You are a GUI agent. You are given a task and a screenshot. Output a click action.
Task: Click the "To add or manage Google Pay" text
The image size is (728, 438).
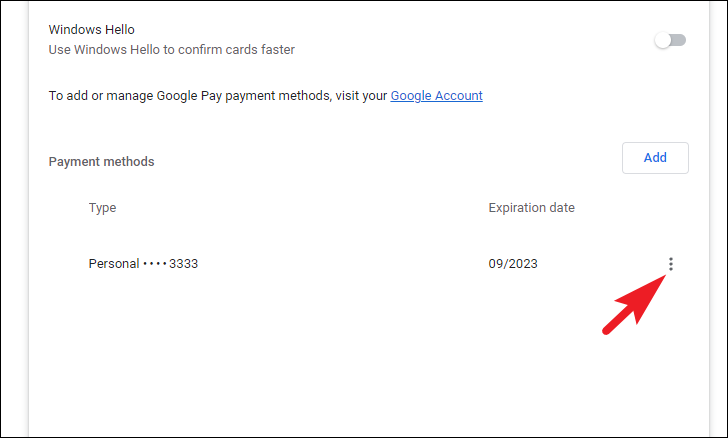[x=150, y=96]
